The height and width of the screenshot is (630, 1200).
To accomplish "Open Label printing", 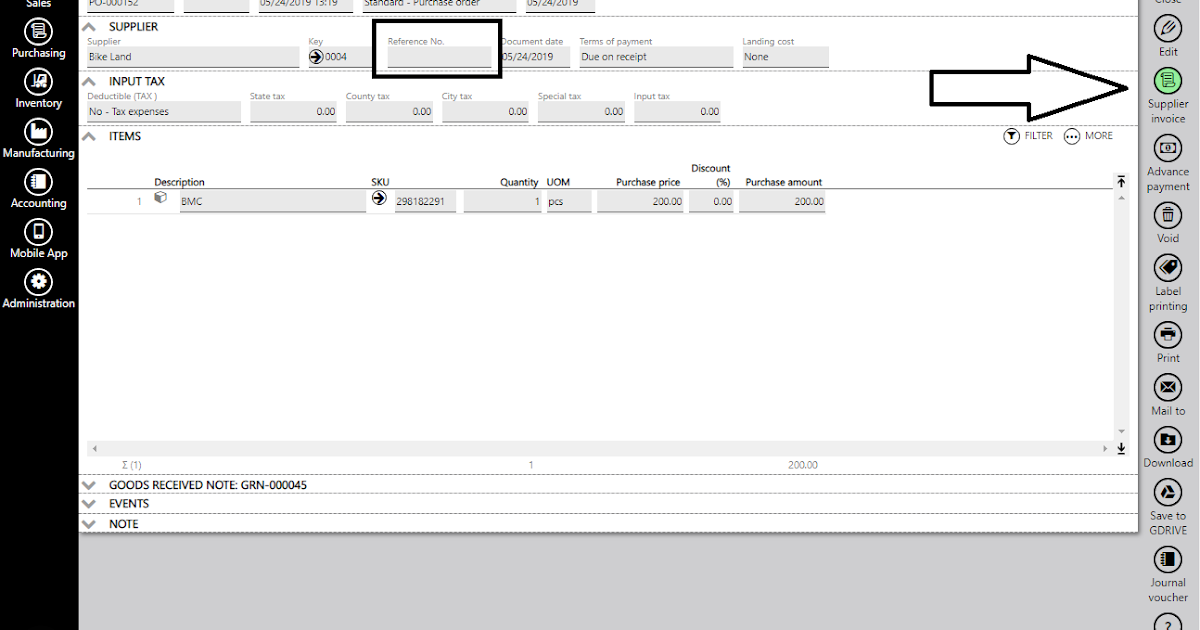I will 1167,268.
